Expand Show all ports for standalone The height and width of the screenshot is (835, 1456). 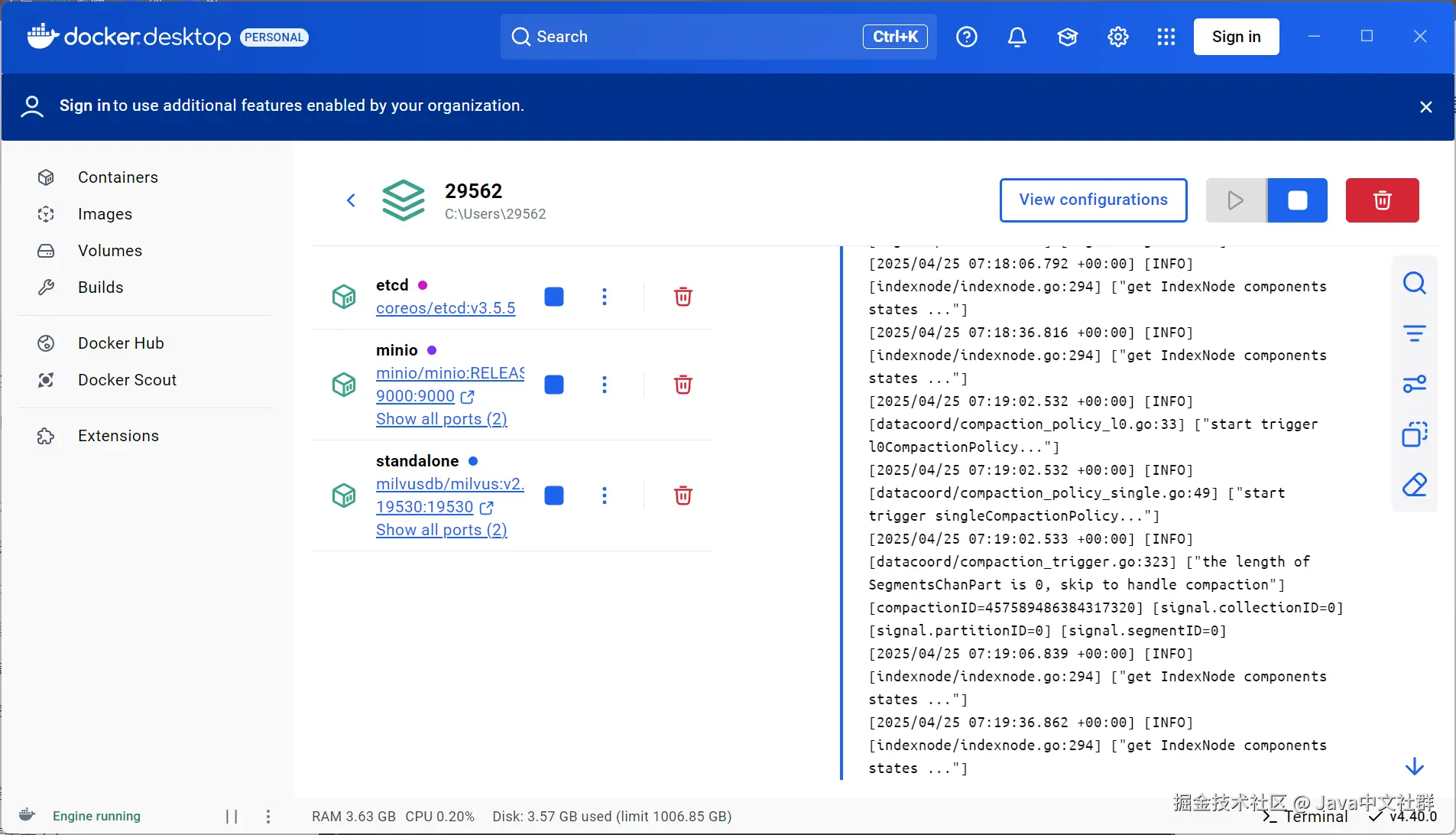point(441,530)
